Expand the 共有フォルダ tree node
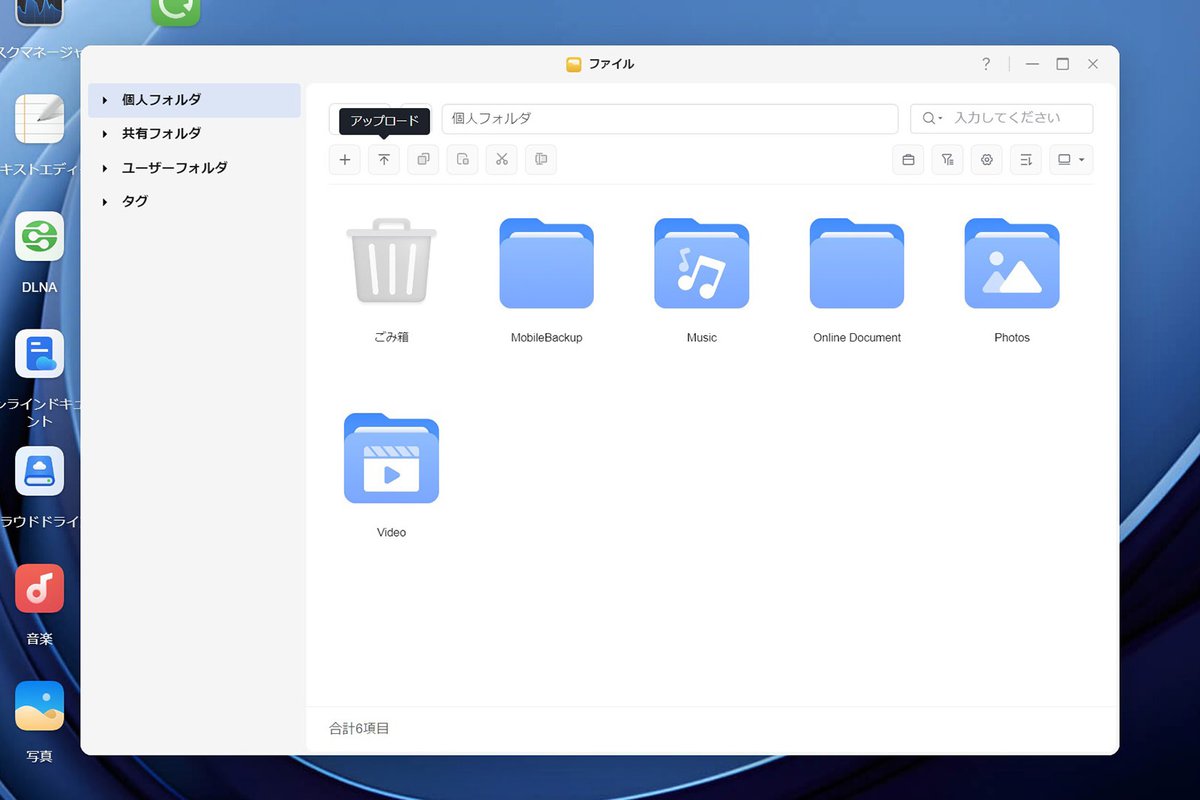 105,134
